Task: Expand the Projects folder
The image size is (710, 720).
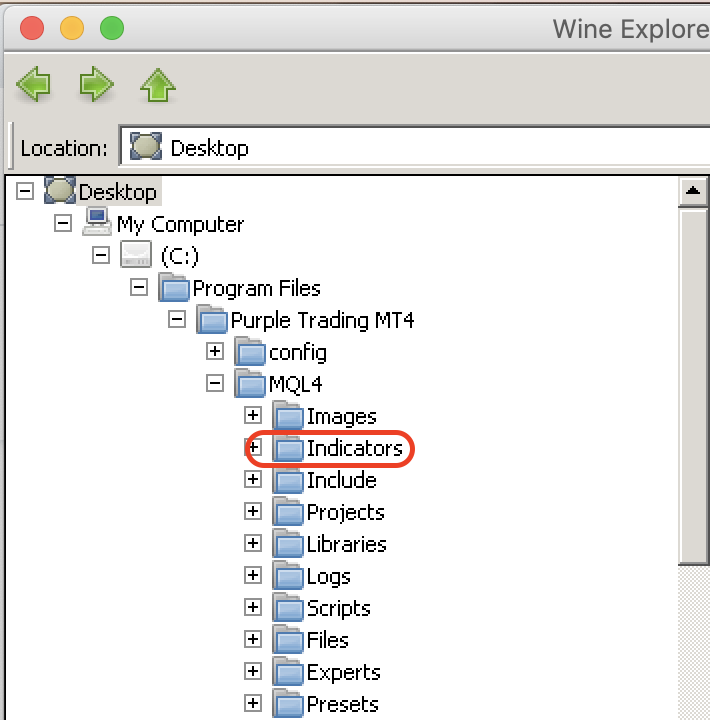Action: 253,511
